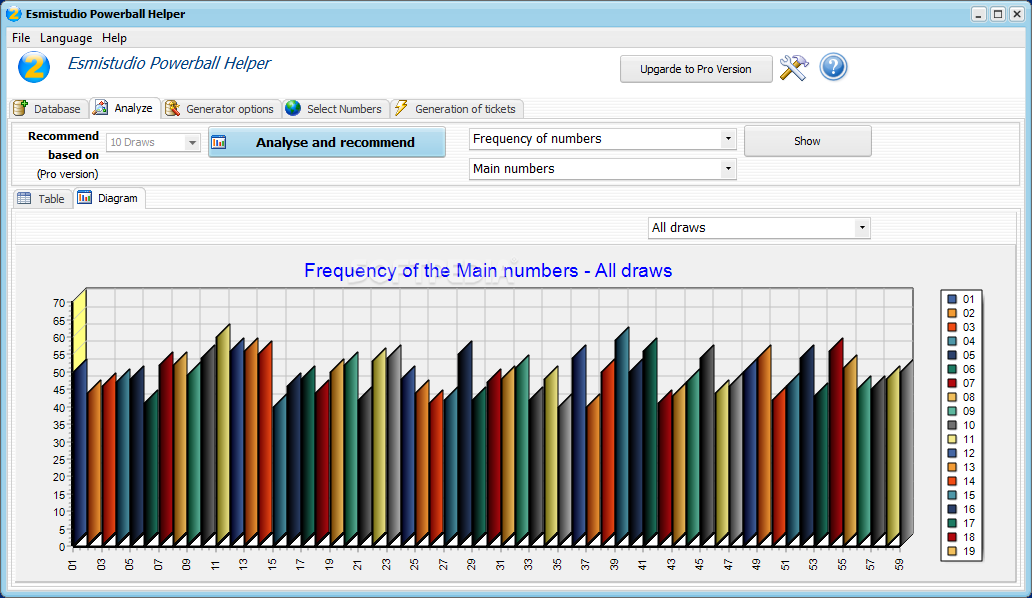
Task: Click the Analyze tab icon
Action: tap(101, 107)
